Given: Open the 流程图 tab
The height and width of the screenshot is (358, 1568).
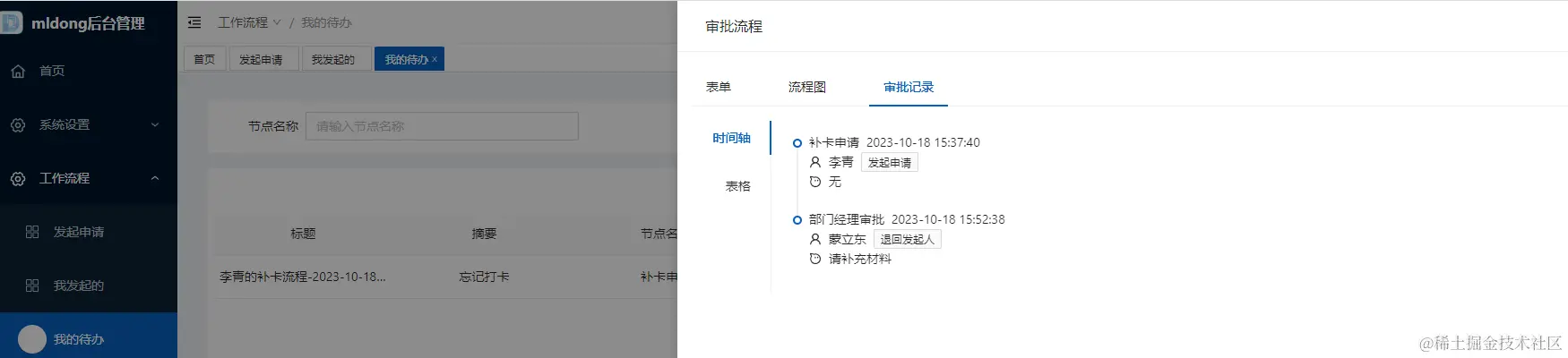Looking at the screenshot, I should (807, 87).
